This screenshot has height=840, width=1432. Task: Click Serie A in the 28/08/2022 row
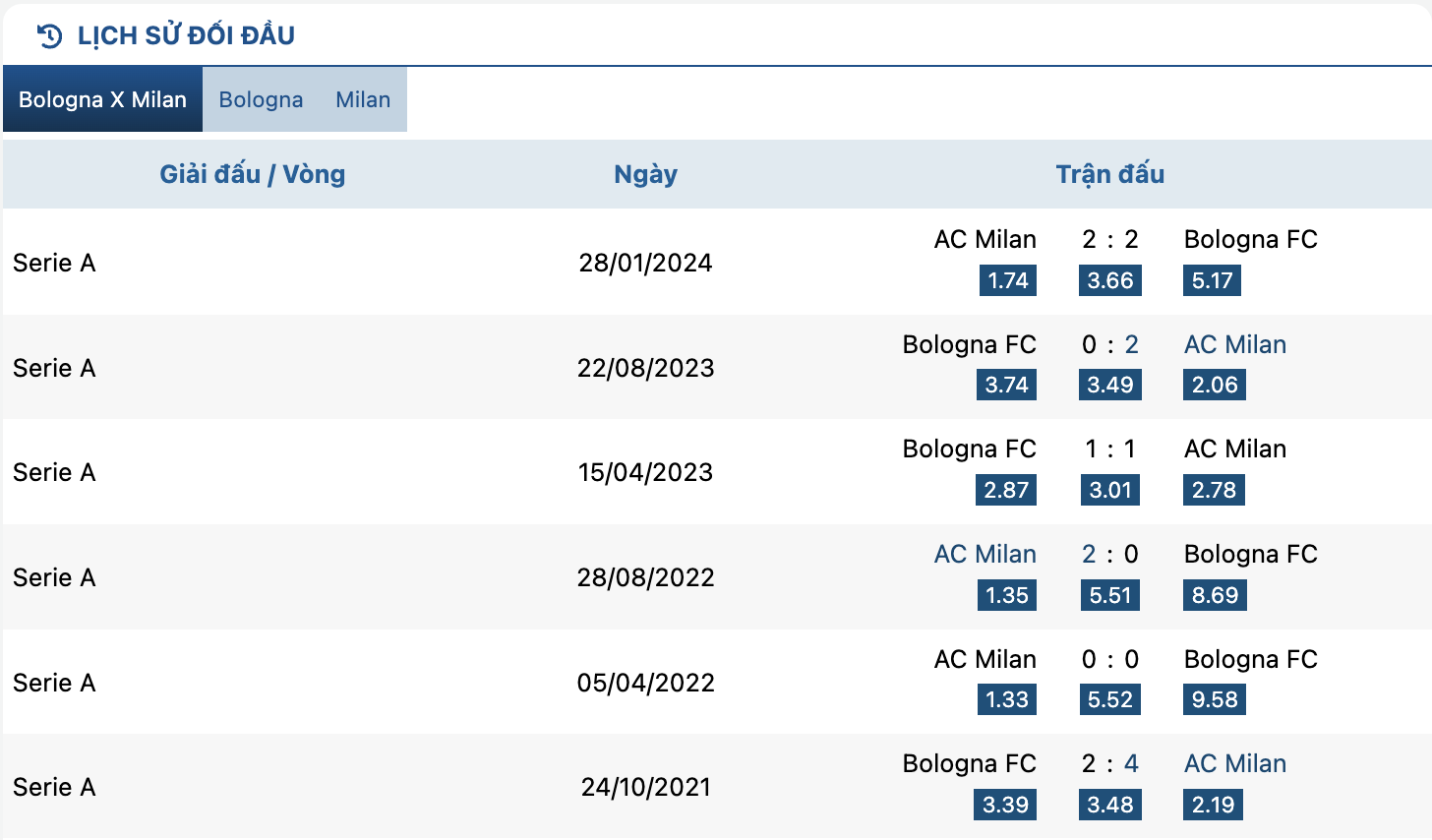click(54, 577)
